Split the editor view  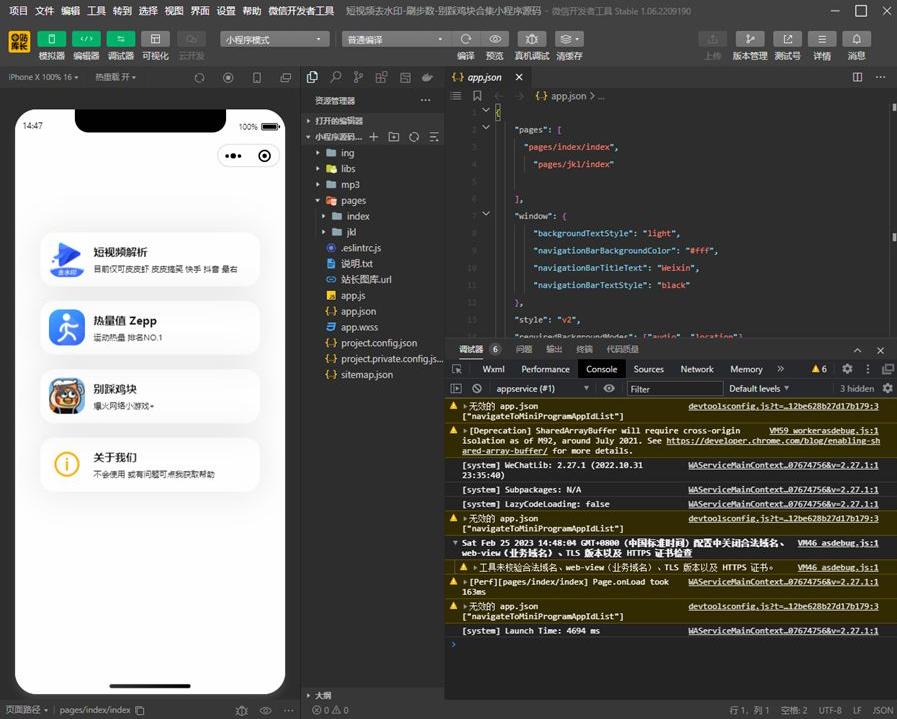pos(857,77)
